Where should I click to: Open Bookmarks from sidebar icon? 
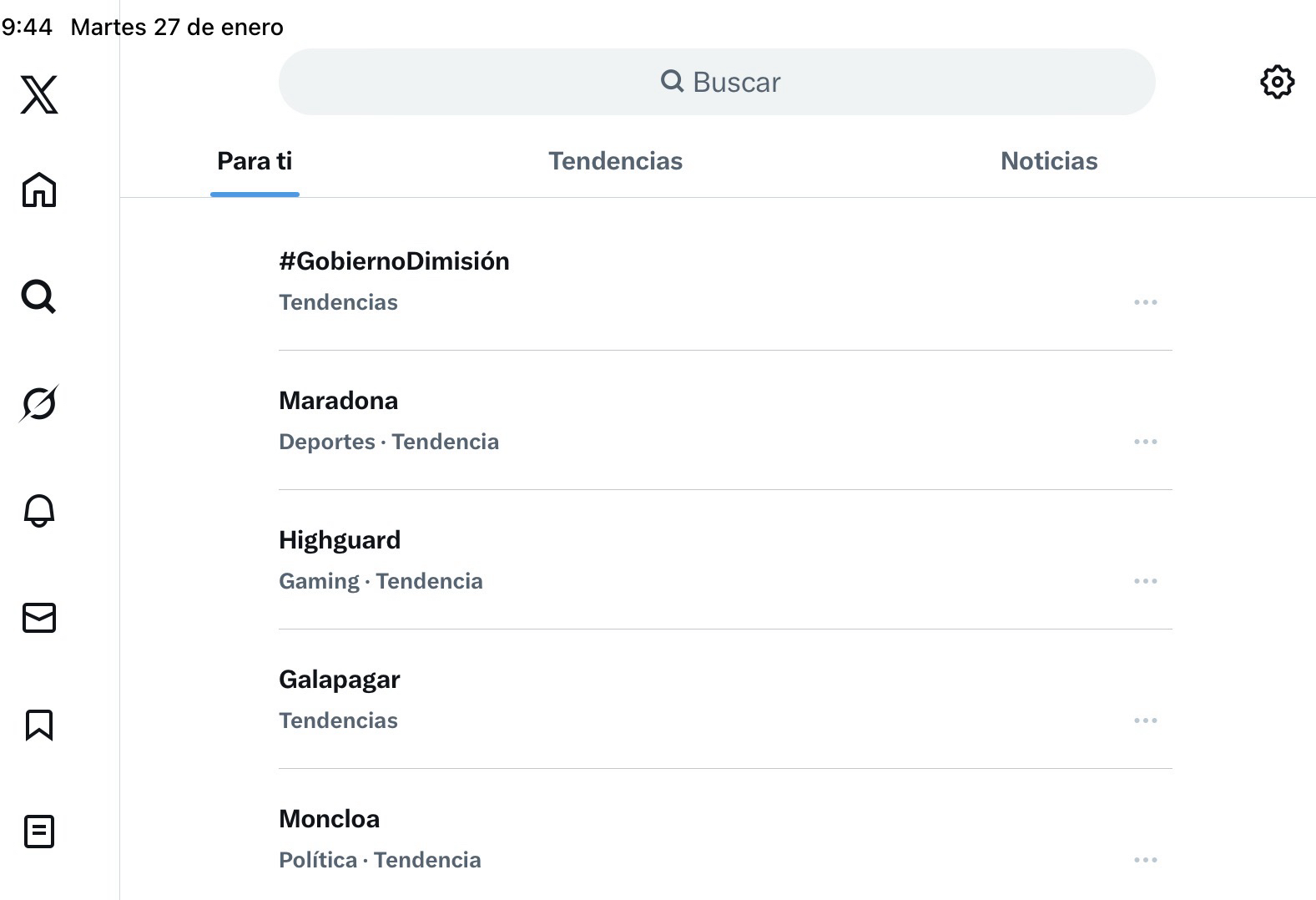39,725
